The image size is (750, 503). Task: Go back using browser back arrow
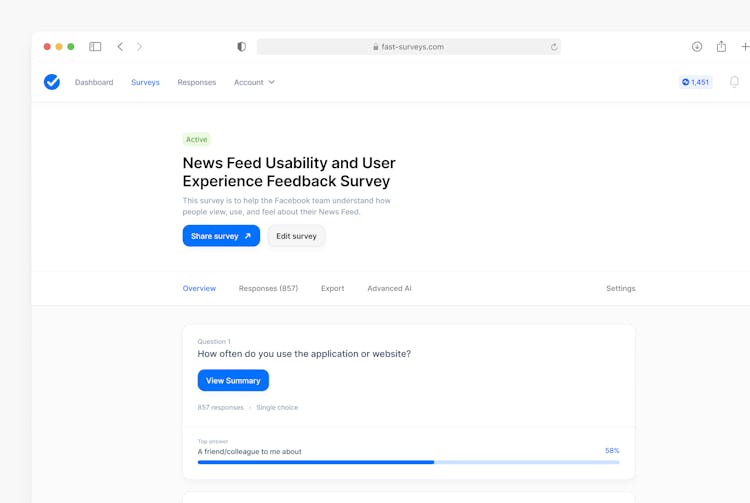click(x=120, y=47)
